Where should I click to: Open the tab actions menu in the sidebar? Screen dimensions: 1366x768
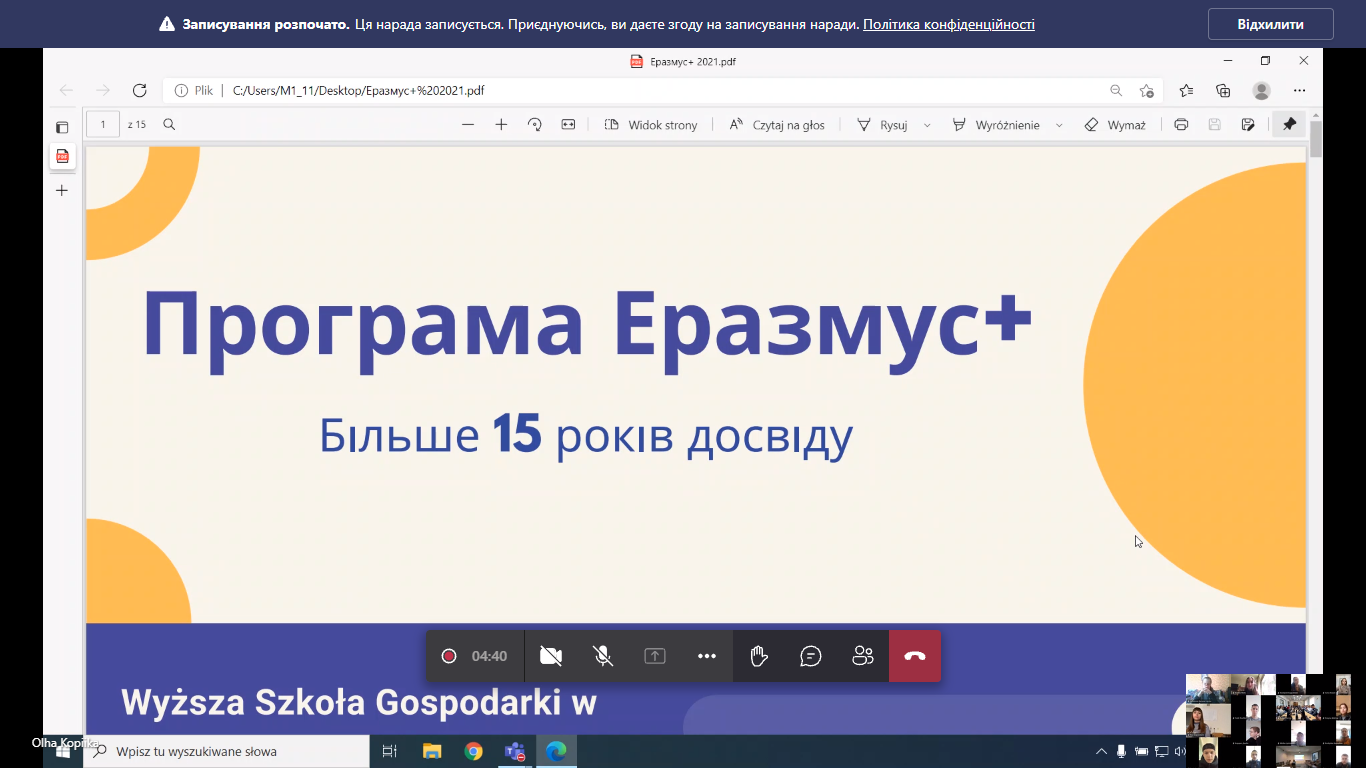tap(62, 127)
